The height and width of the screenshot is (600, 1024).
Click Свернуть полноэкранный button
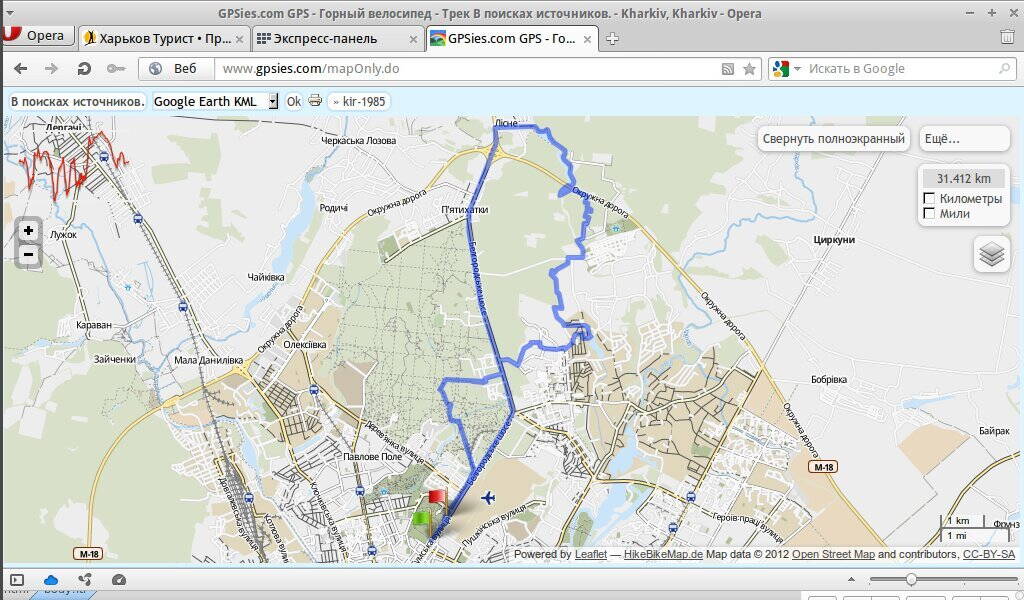pos(832,139)
